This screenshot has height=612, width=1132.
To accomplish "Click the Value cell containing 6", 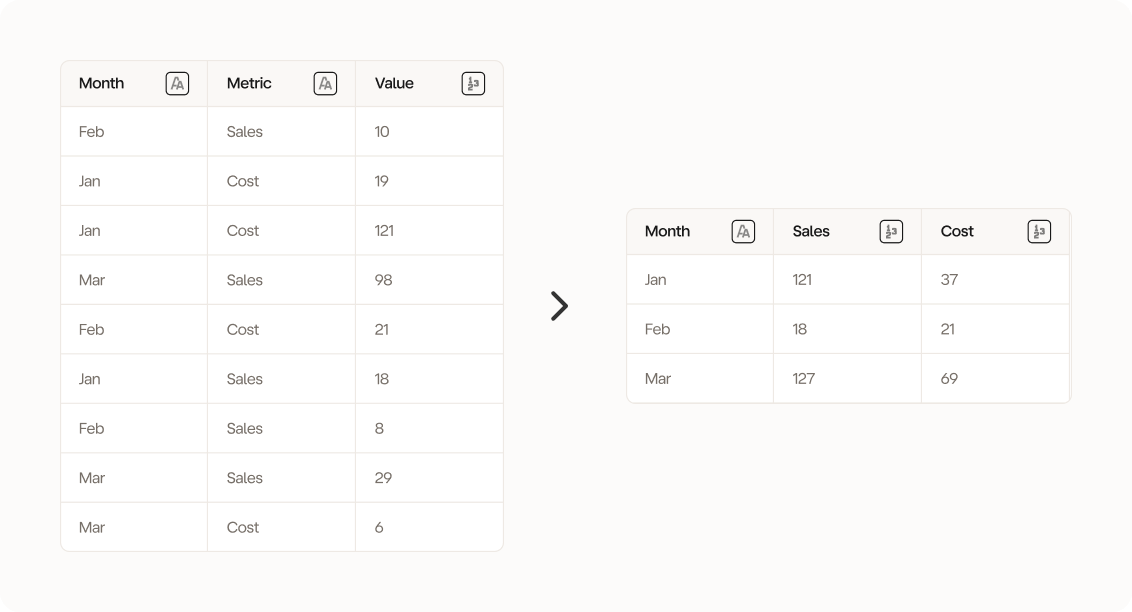I will pyautogui.click(x=379, y=528).
